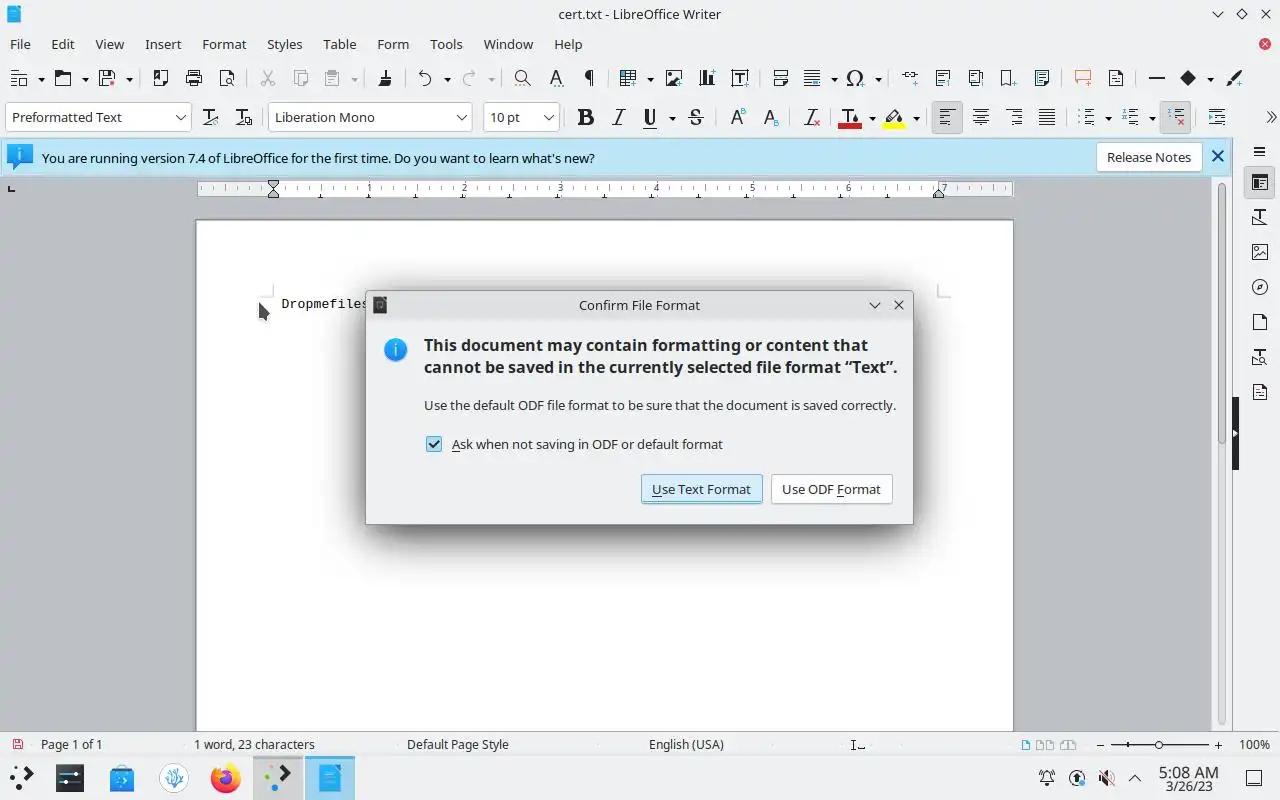
Task: Click the zoom slider in status bar
Action: tap(1159, 745)
